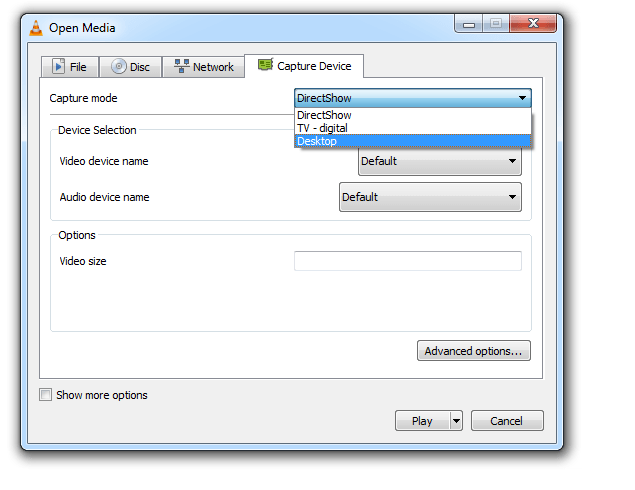Select Desktop from capture mode list
The width and height of the screenshot is (635, 490).
pyautogui.click(x=412, y=141)
